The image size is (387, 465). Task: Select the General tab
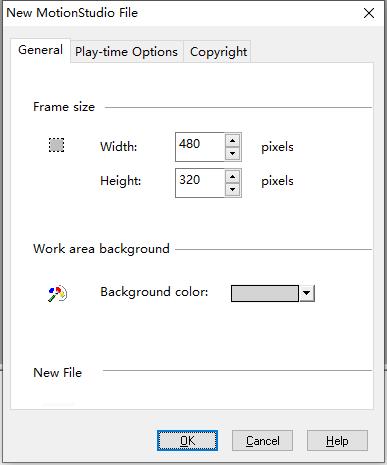40,50
